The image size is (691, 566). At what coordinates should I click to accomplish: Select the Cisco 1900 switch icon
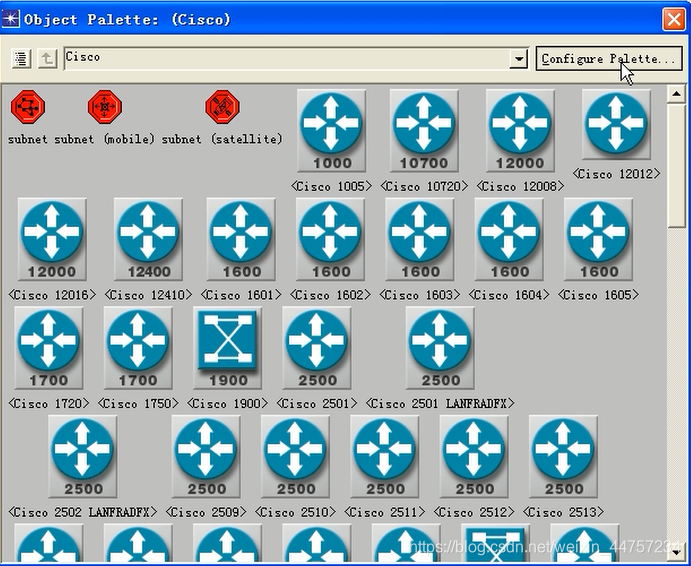pyautogui.click(x=227, y=348)
